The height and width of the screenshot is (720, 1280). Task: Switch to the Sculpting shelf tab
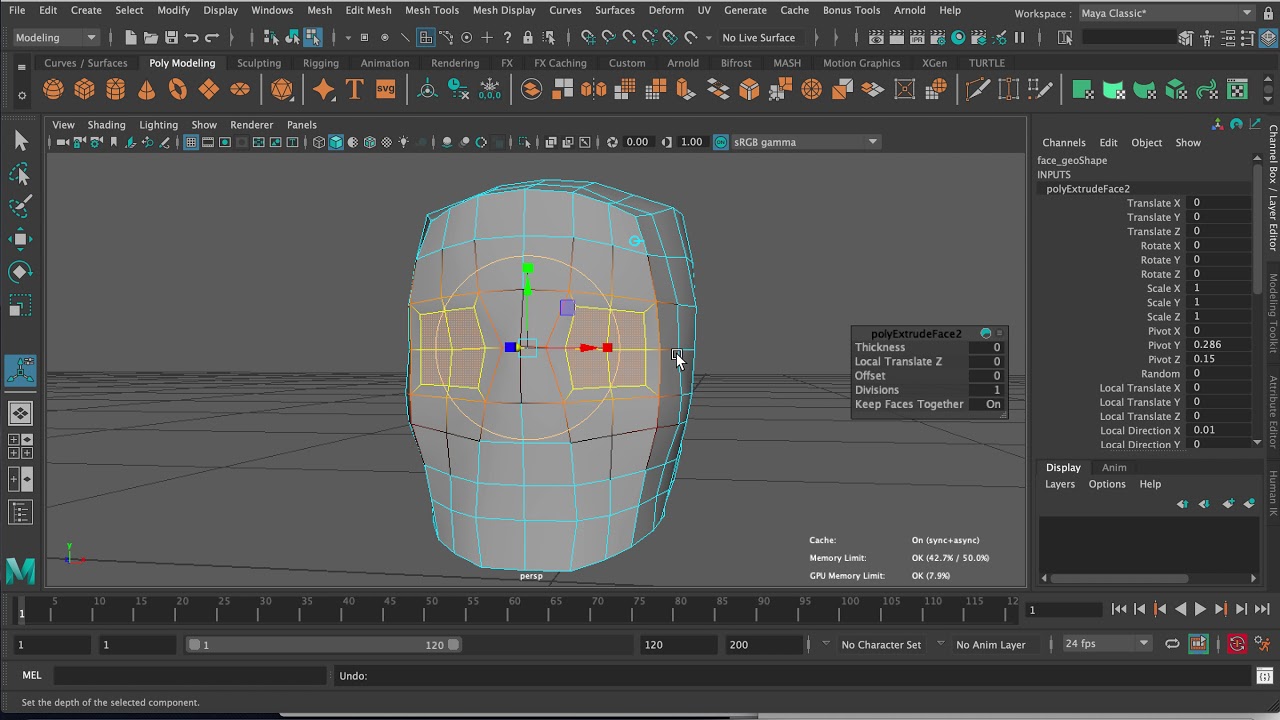259,63
